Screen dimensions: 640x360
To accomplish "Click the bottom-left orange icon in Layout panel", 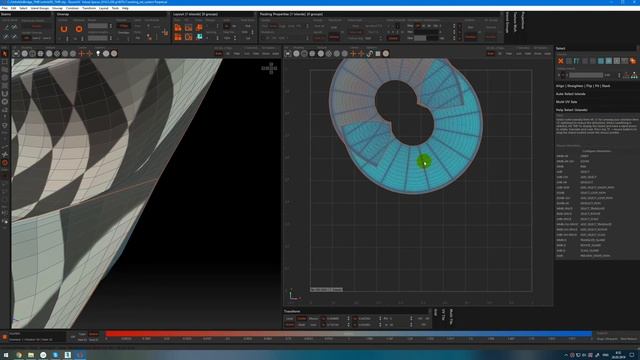I will coord(178,37).
